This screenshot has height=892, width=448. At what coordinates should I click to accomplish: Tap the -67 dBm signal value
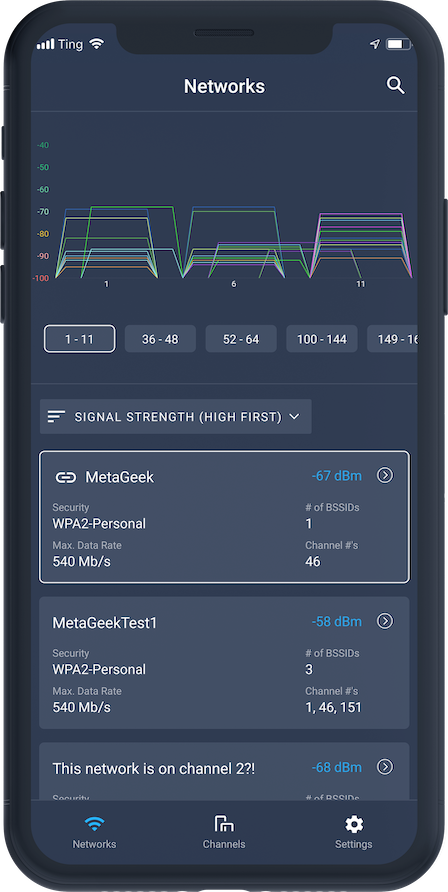click(x=337, y=476)
